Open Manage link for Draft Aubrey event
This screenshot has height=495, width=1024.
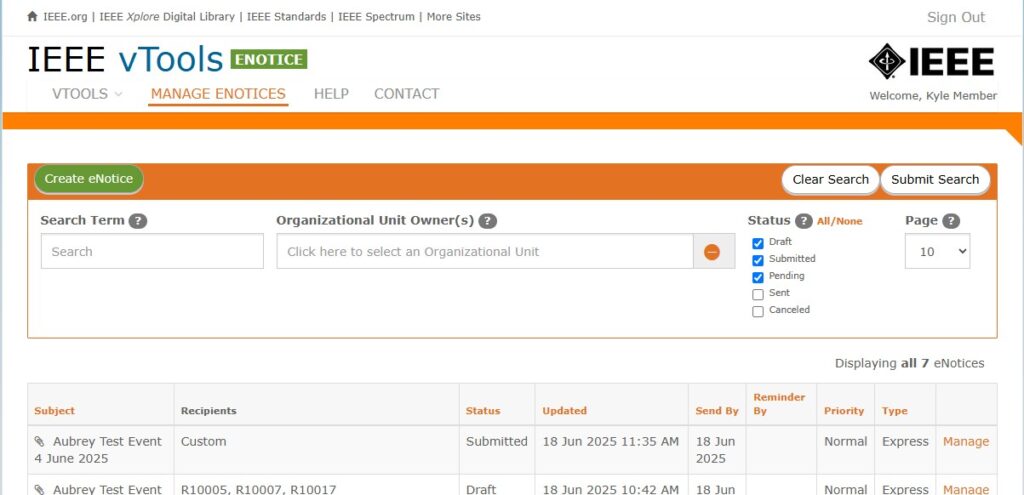pos(965,489)
